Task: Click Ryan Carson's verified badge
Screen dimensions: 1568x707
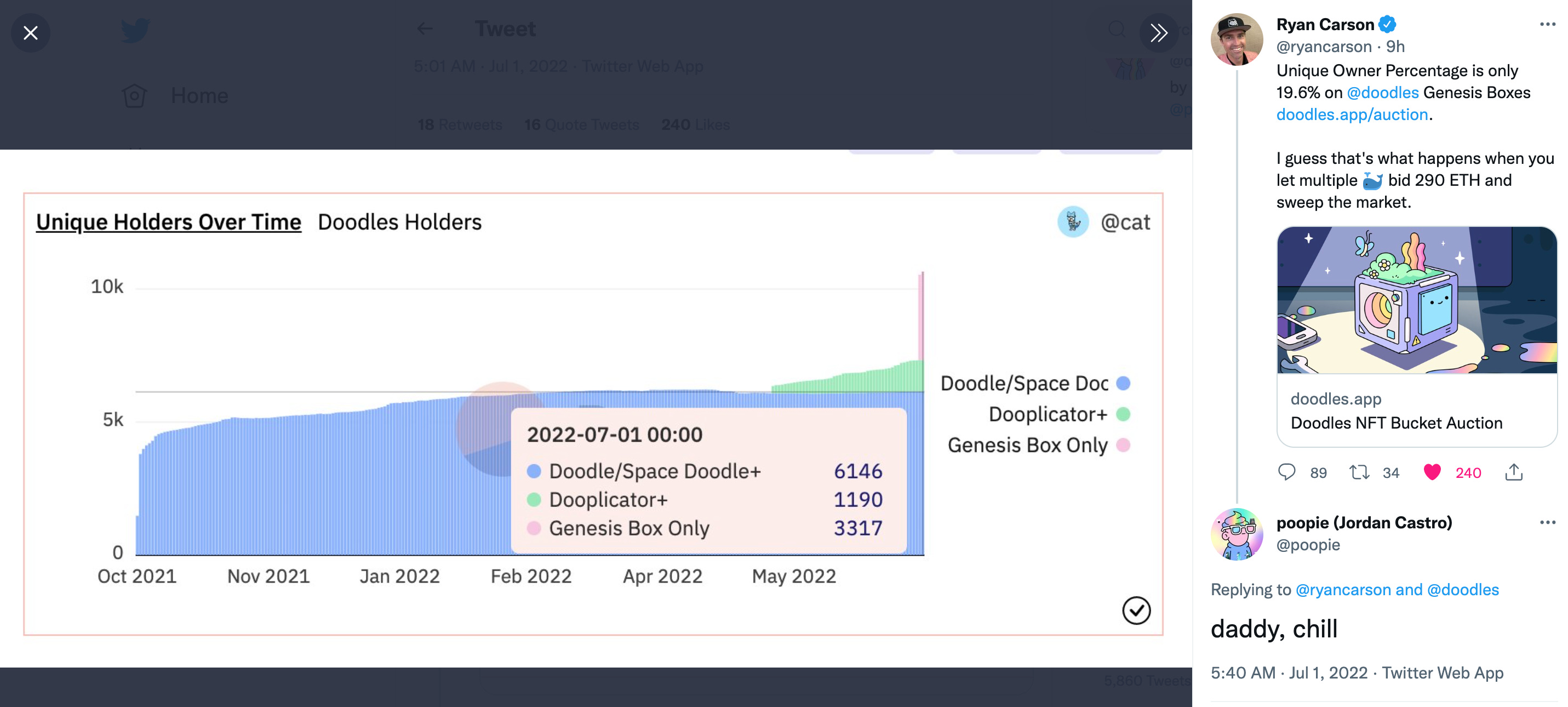Action: pyautogui.click(x=1387, y=24)
